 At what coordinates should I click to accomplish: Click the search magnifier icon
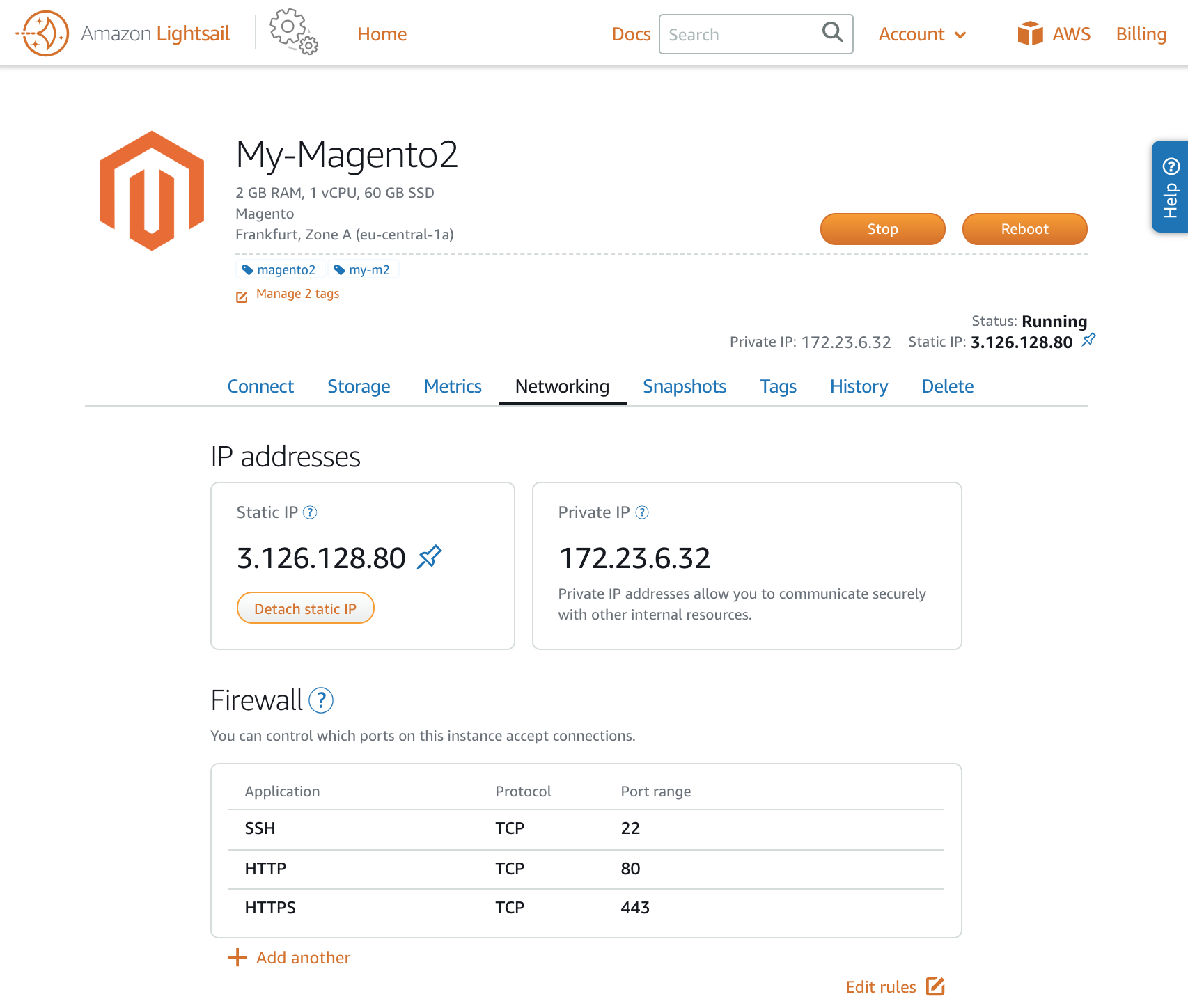(832, 33)
